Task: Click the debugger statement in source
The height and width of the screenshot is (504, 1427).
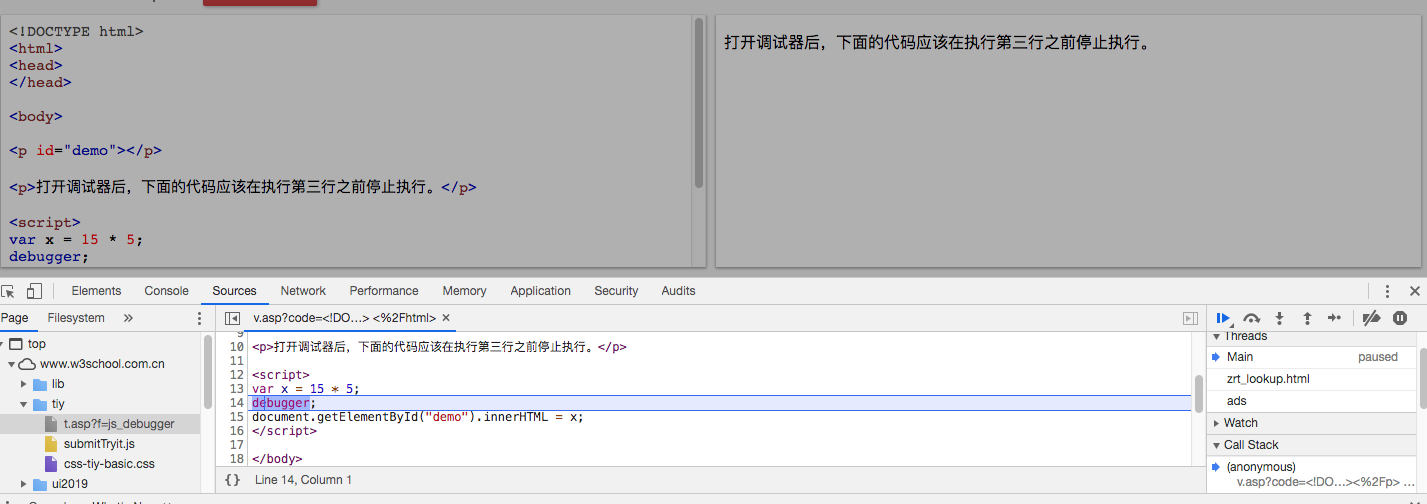Action: 284,403
